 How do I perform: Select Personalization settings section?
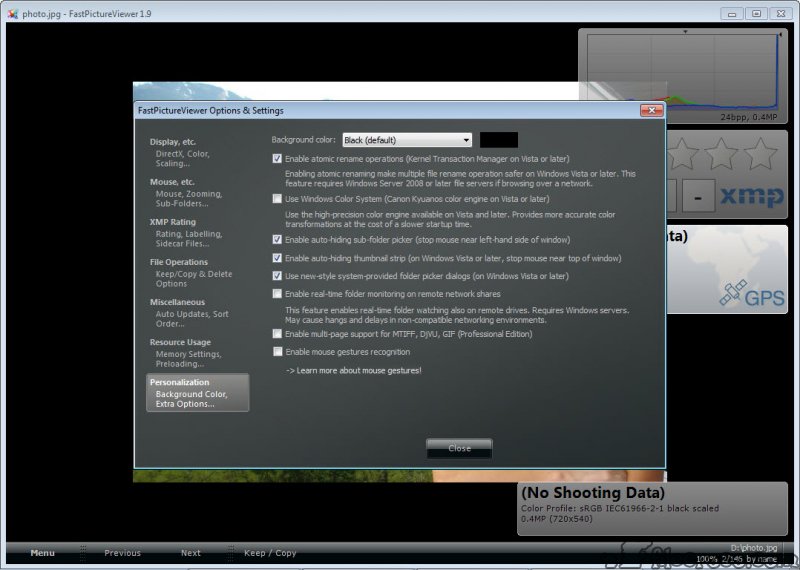197,392
